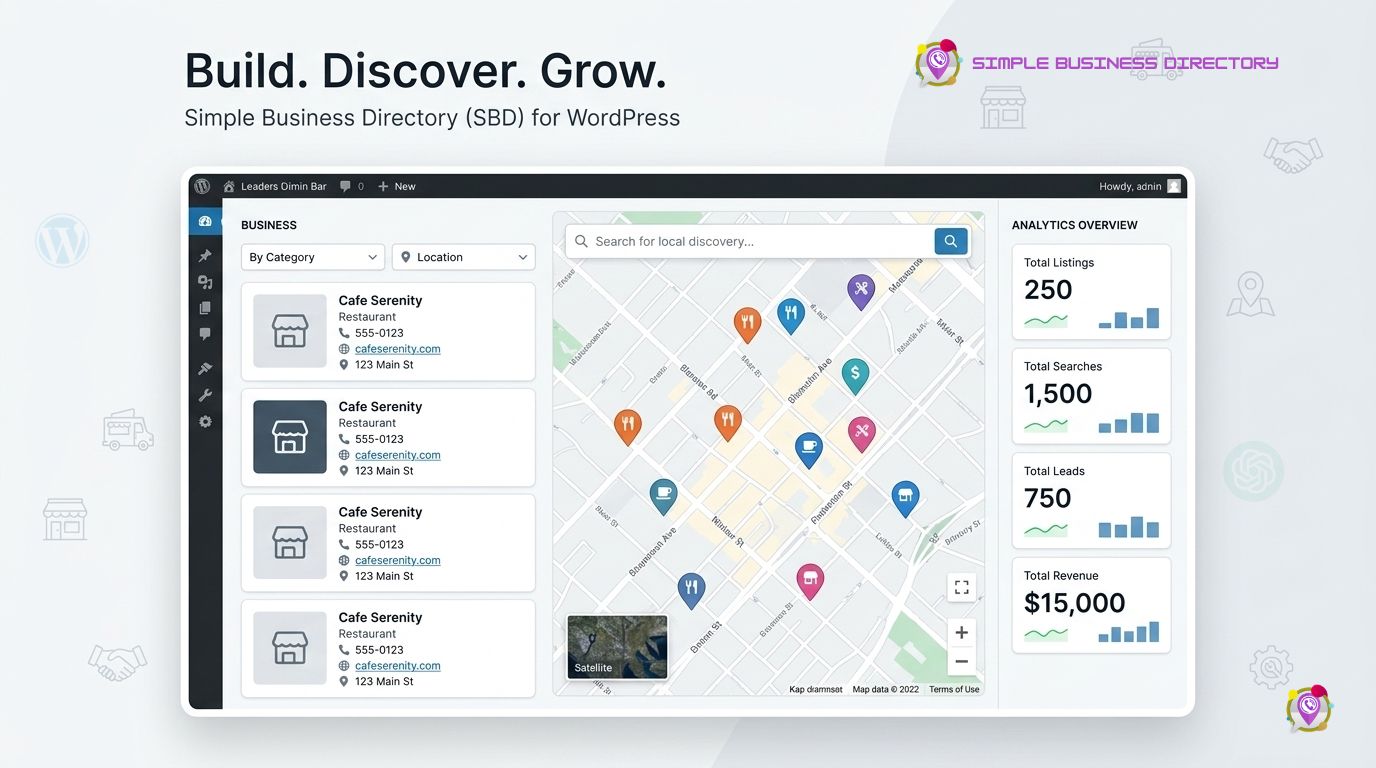
Task: Select the blue storefront map pin
Action: [905, 497]
